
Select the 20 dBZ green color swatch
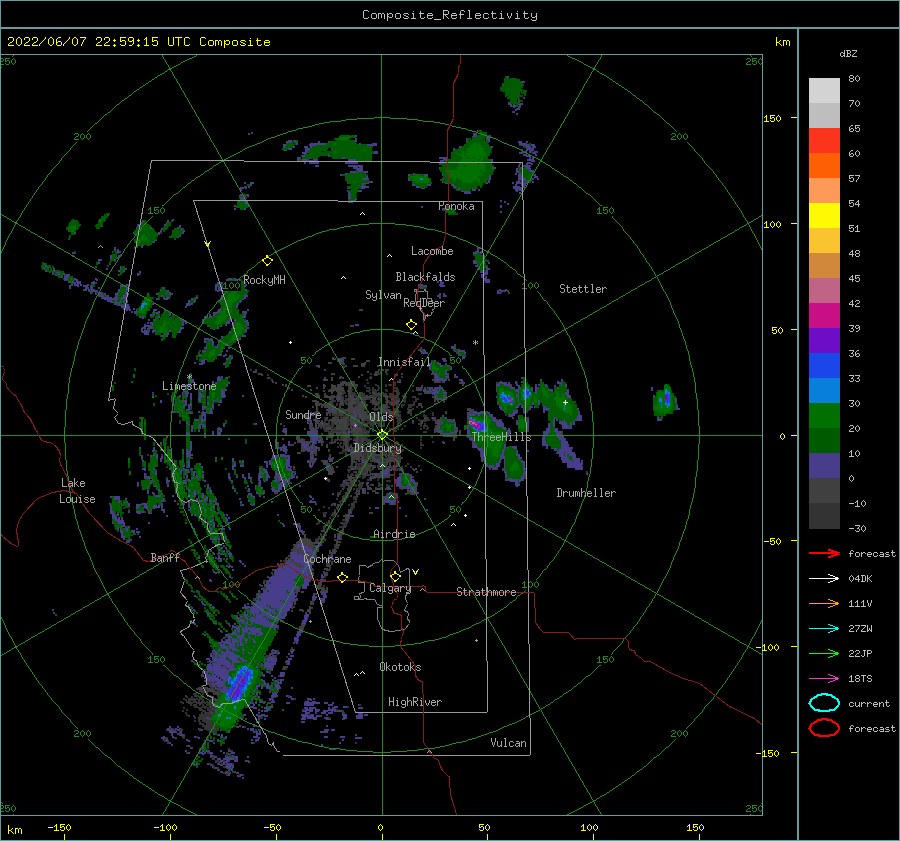click(x=824, y=440)
